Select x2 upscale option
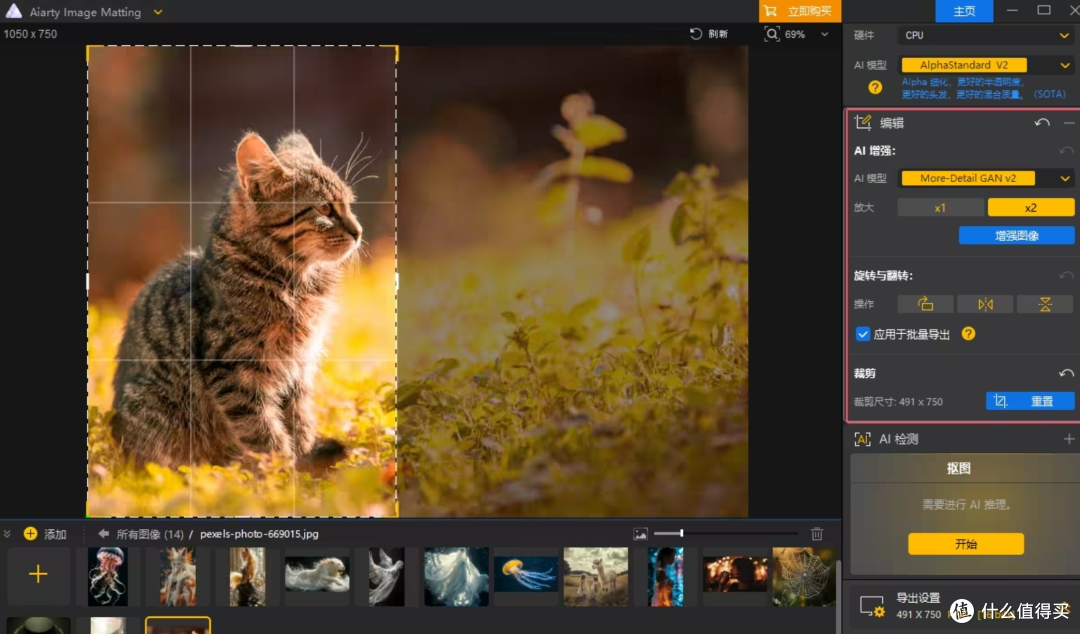Image resolution: width=1080 pixels, height=634 pixels. (x=1030, y=207)
